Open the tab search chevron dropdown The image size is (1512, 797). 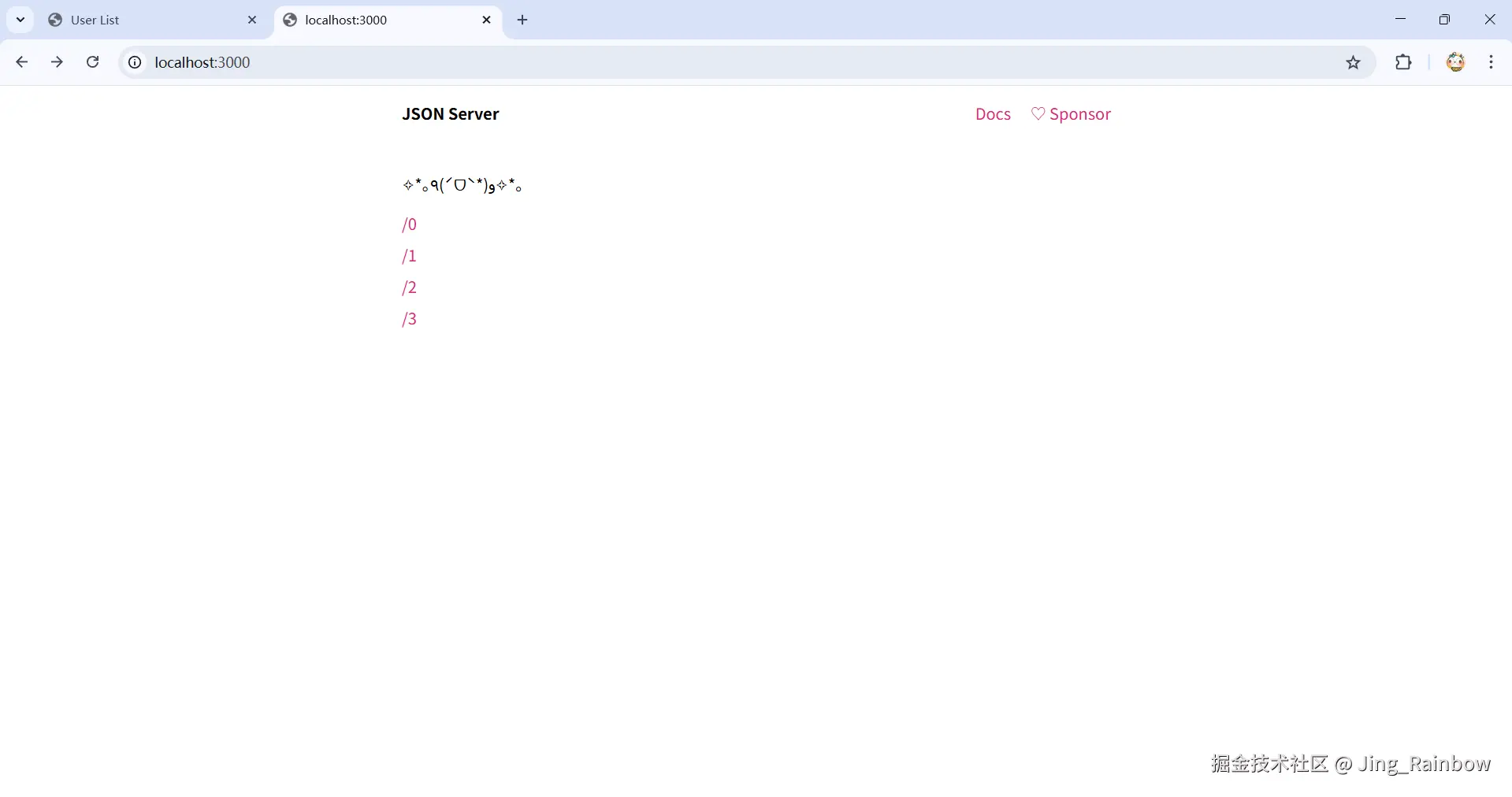(x=20, y=19)
